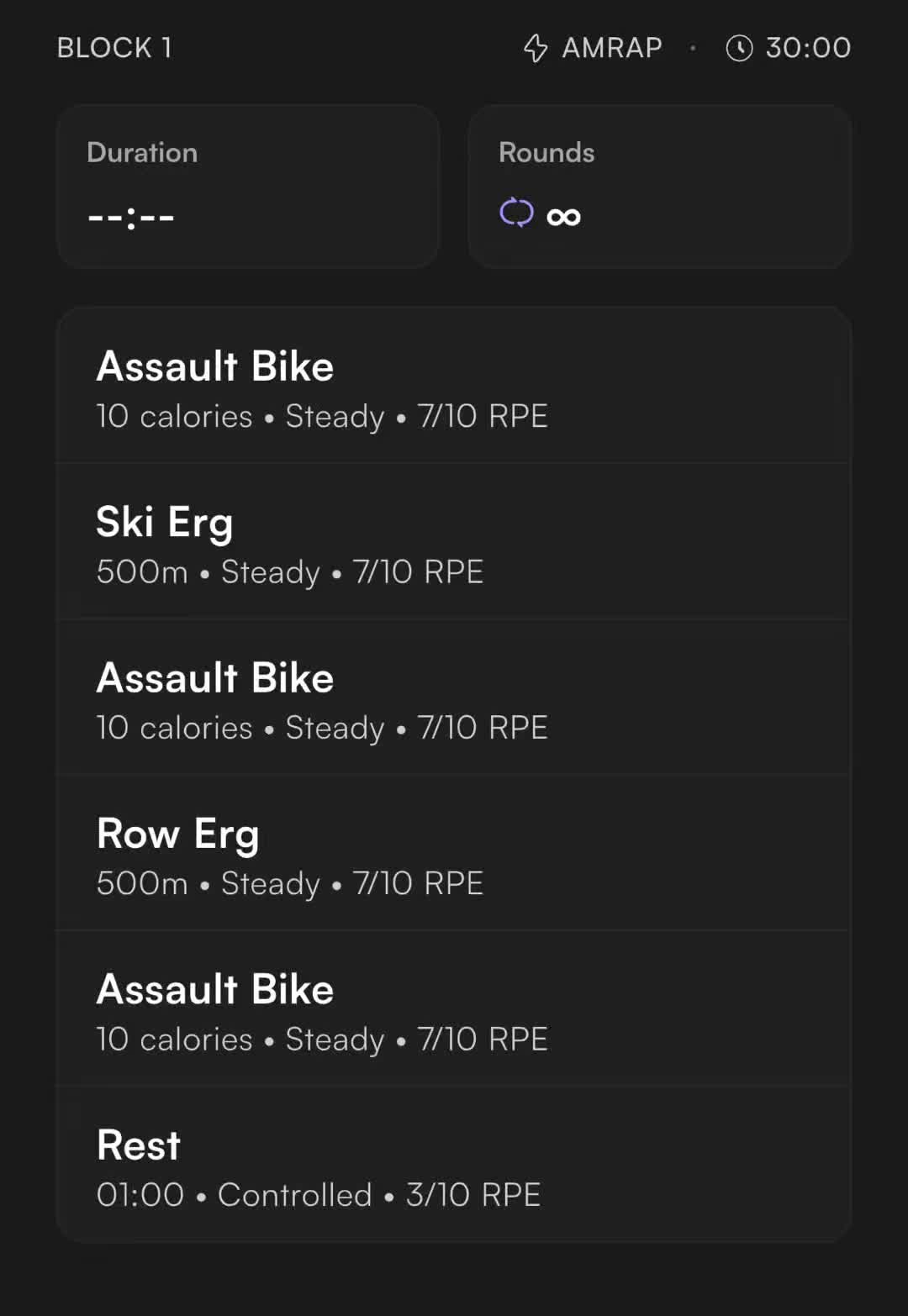The width and height of the screenshot is (908, 1316).
Task: Open the Ski Erg exercise row
Action: 454,541
